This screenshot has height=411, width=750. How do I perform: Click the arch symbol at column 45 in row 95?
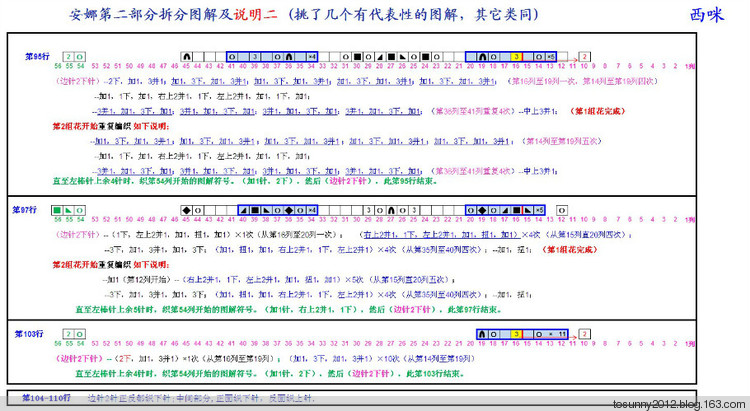pos(187,57)
